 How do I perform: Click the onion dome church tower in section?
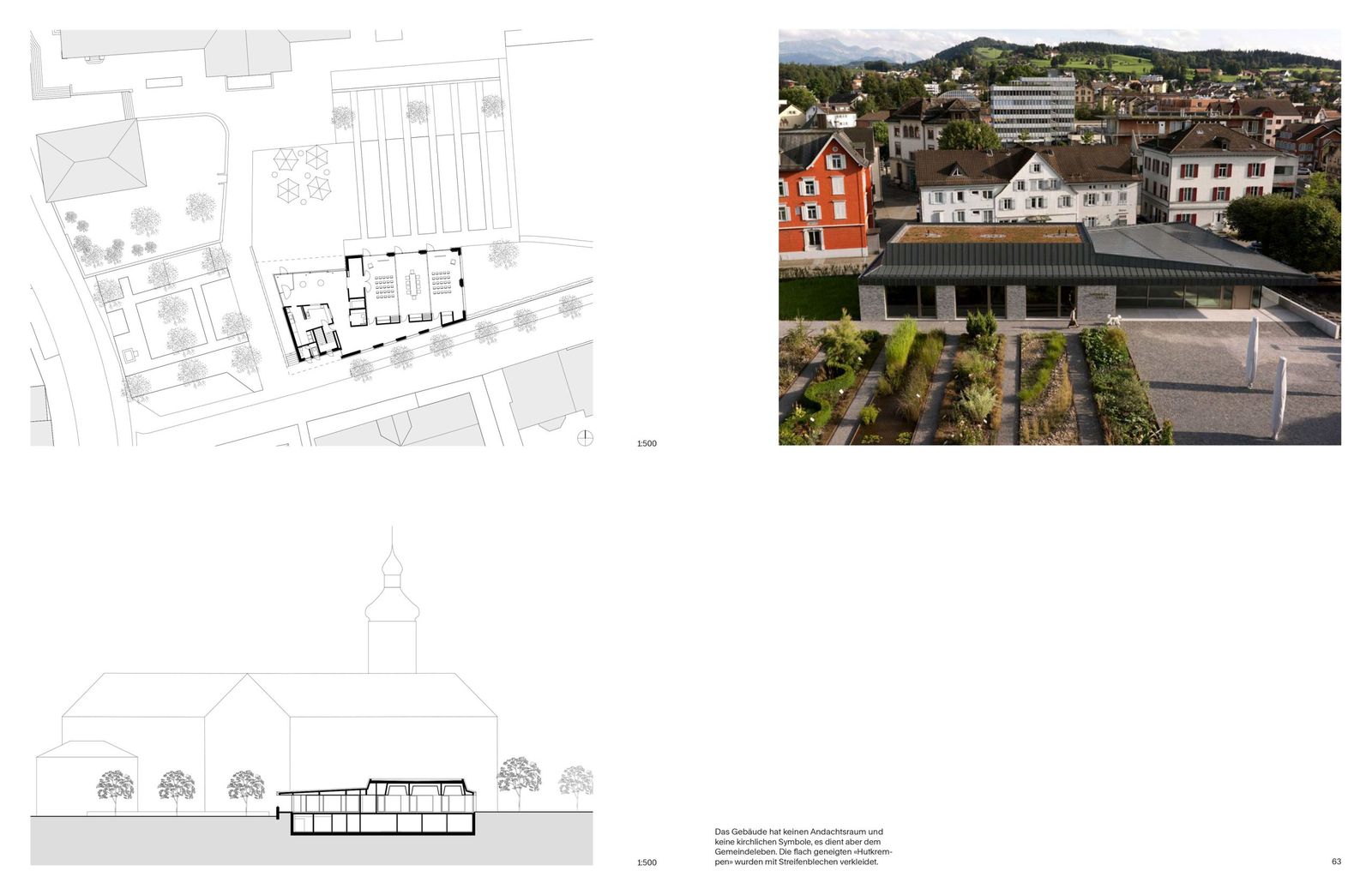click(x=392, y=600)
